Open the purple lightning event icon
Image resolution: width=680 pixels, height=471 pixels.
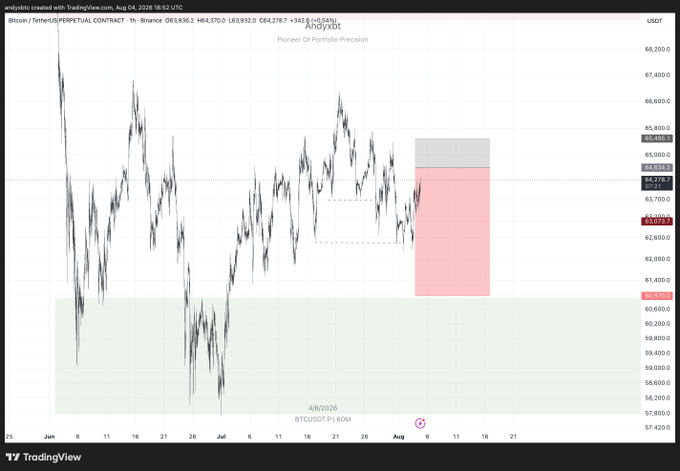(x=420, y=423)
